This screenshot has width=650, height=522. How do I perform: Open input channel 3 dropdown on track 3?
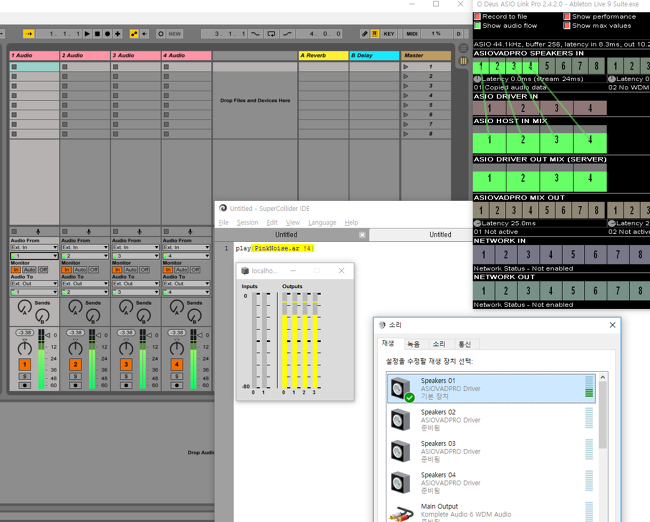(x=136, y=256)
